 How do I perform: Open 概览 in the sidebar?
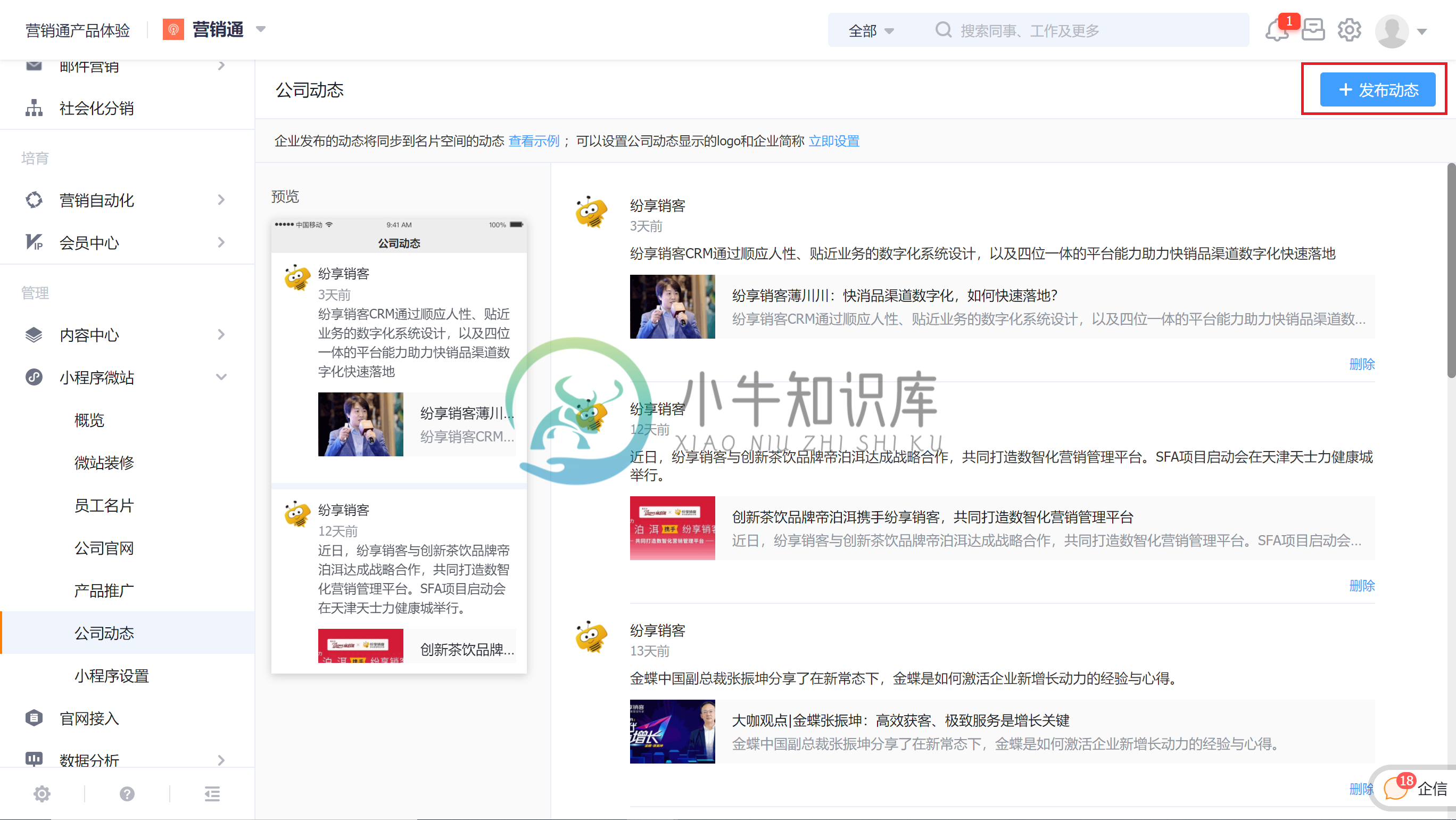click(x=89, y=420)
